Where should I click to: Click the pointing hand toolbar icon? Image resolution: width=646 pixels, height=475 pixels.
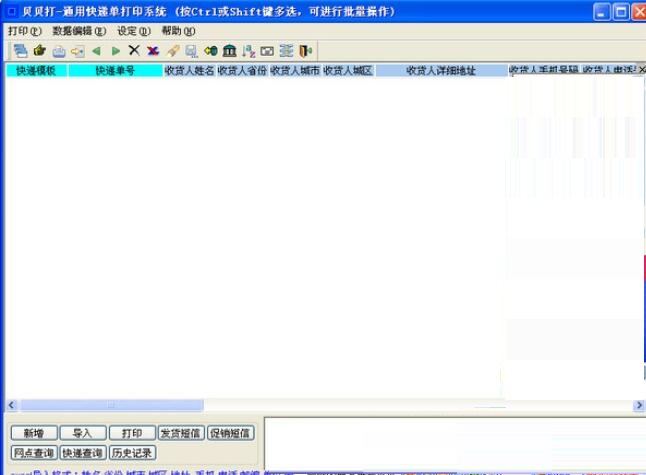40,51
